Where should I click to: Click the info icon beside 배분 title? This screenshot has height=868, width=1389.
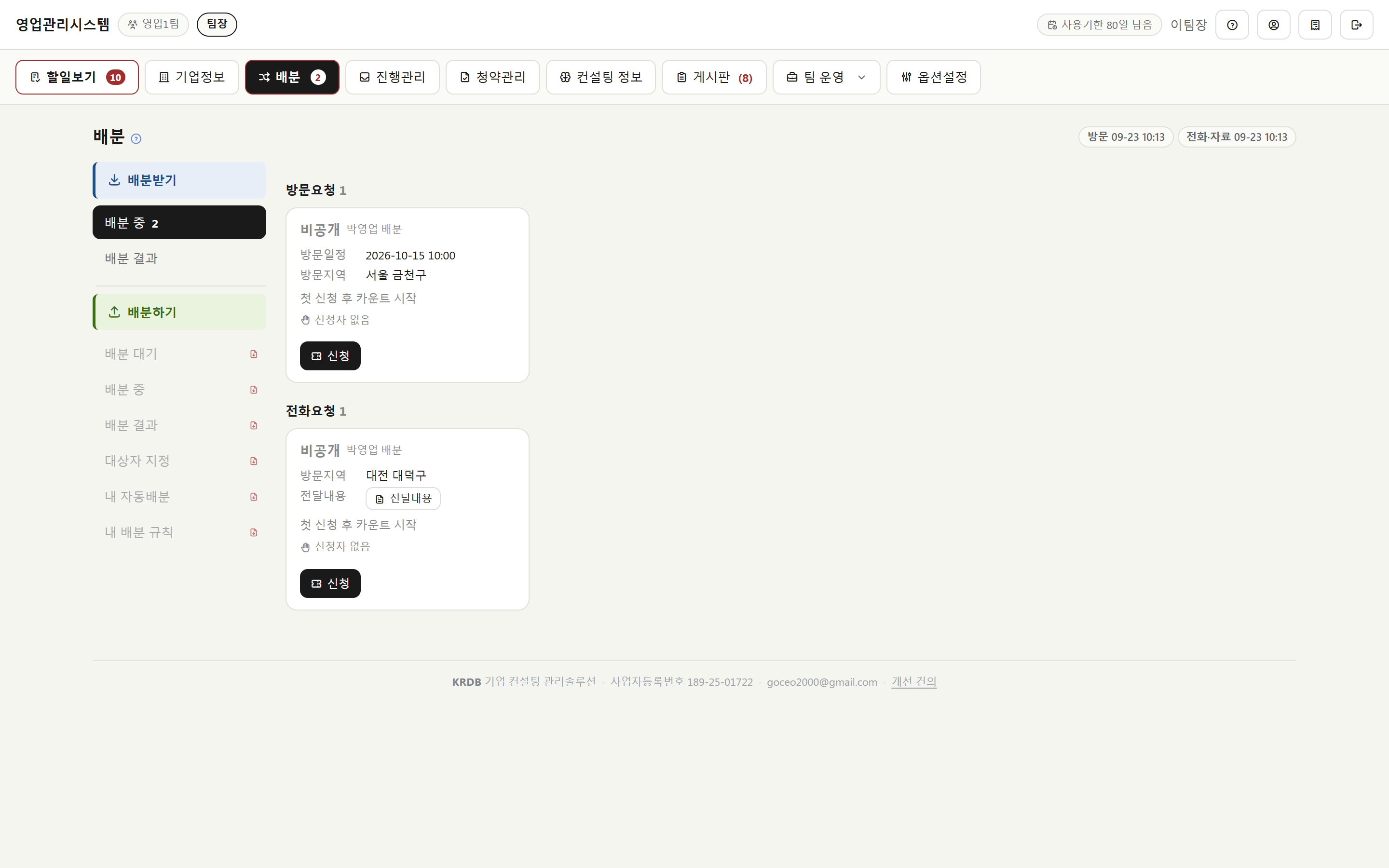[x=136, y=138]
